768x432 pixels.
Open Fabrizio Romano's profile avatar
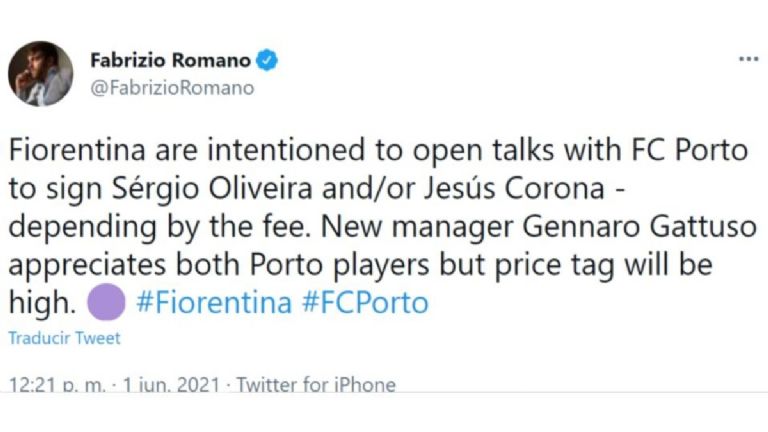41,73
